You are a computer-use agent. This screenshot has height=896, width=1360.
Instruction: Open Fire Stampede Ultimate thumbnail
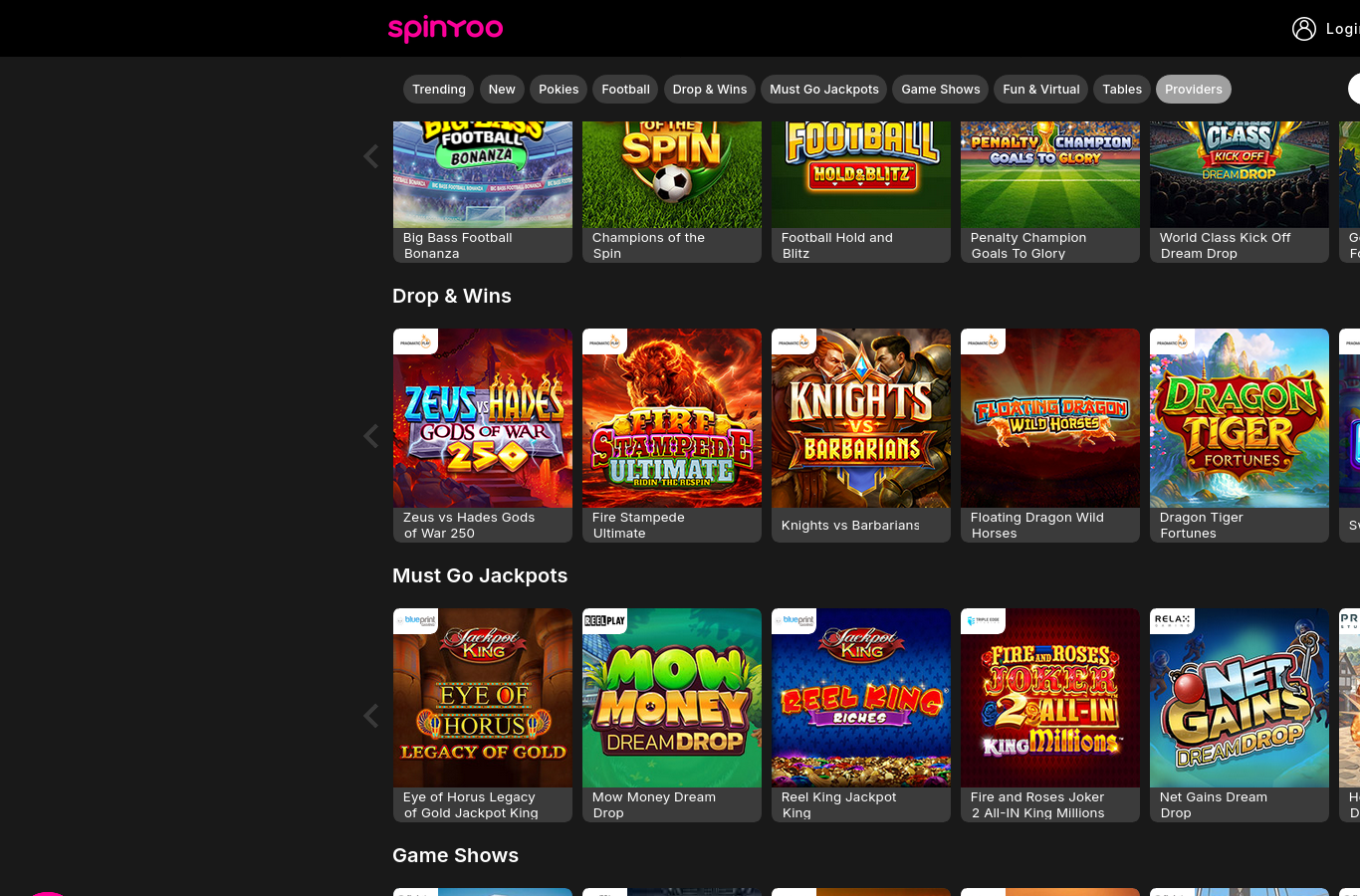click(x=672, y=418)
